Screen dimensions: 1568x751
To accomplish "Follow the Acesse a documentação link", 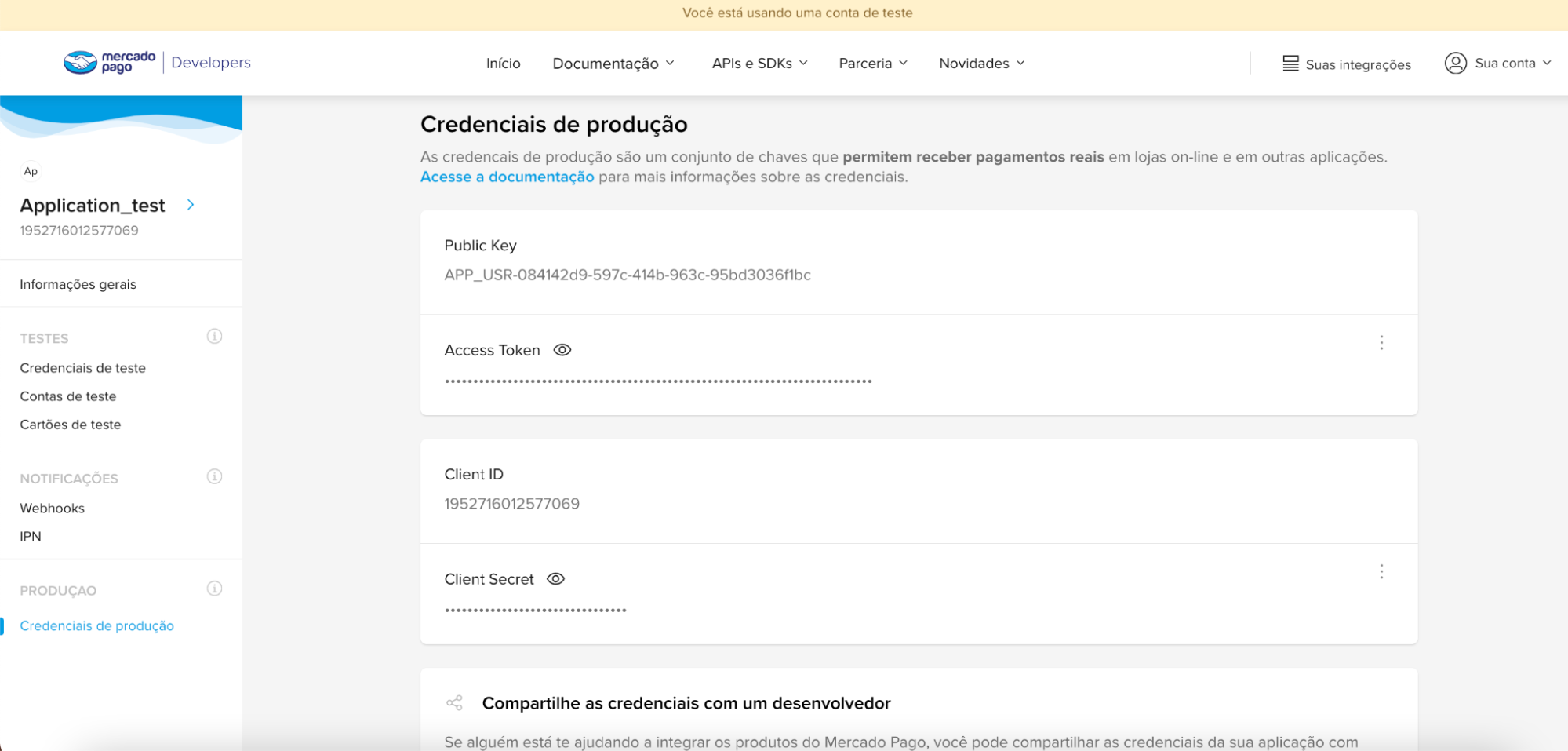I will click(x=507, y=177).
